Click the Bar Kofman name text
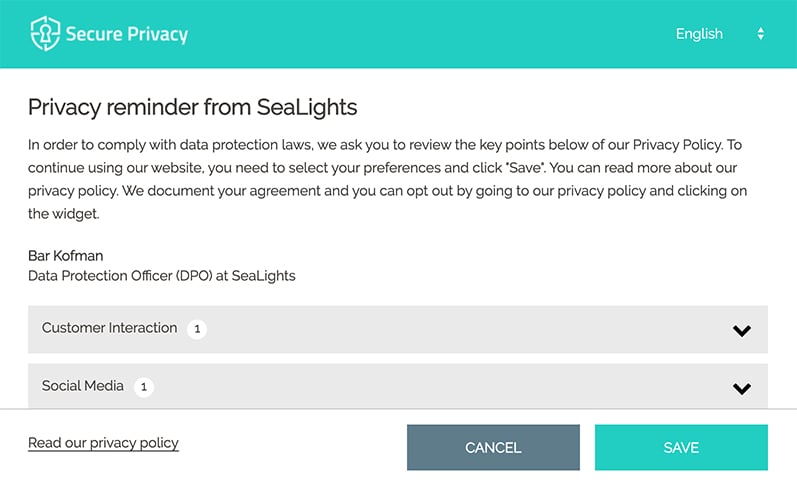Viewport: 797px width, 484px height. (x=66, y=255)
